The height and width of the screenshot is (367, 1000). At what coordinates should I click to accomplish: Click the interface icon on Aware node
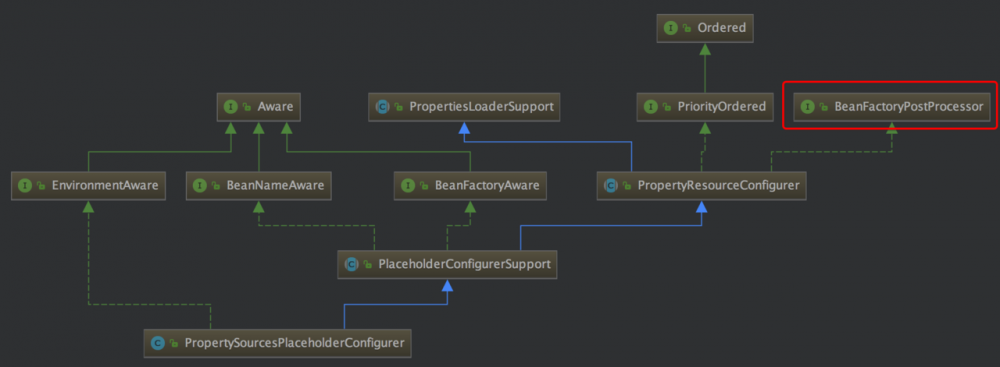click(x=230, y=107)
